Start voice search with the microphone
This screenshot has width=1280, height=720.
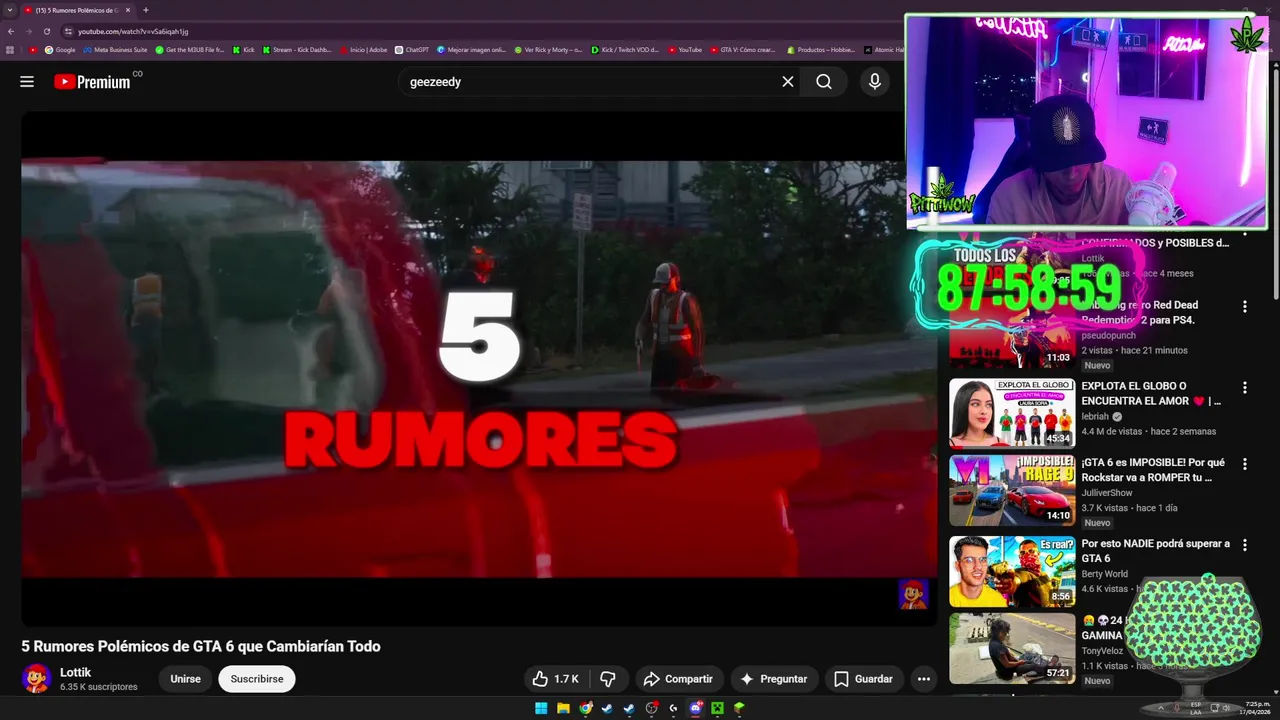[875, 82]
